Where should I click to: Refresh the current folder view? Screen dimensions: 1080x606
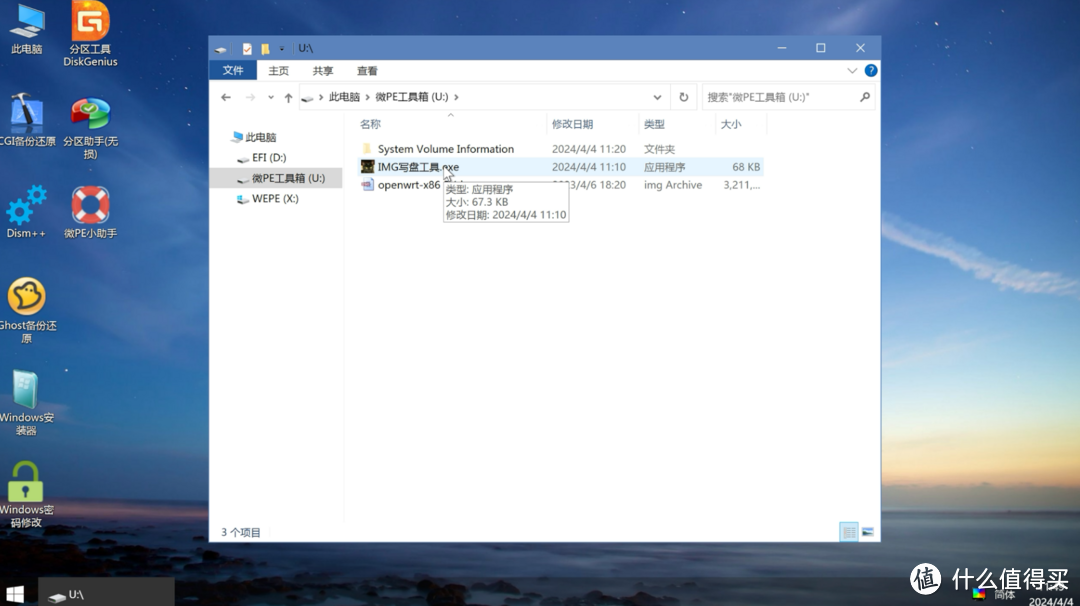click(x=683, y=97)
